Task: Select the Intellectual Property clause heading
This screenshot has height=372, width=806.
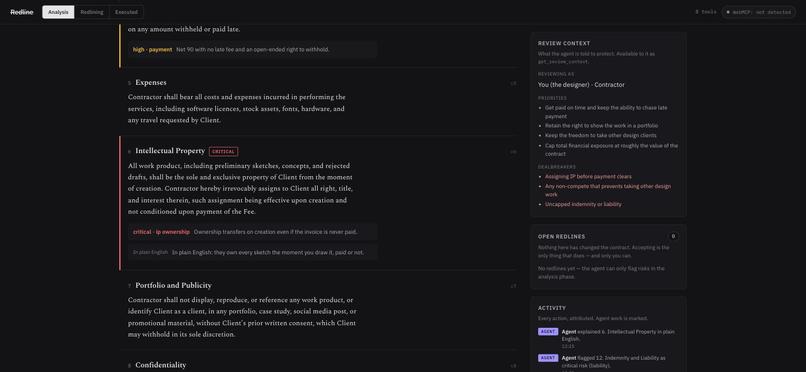Action: tap(170, 151)
